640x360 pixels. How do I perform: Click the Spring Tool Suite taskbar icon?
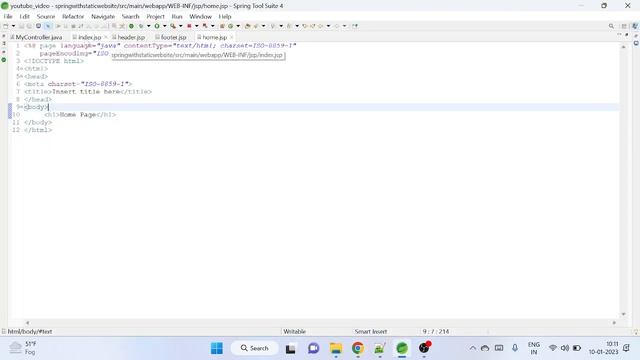pos(402,348)
